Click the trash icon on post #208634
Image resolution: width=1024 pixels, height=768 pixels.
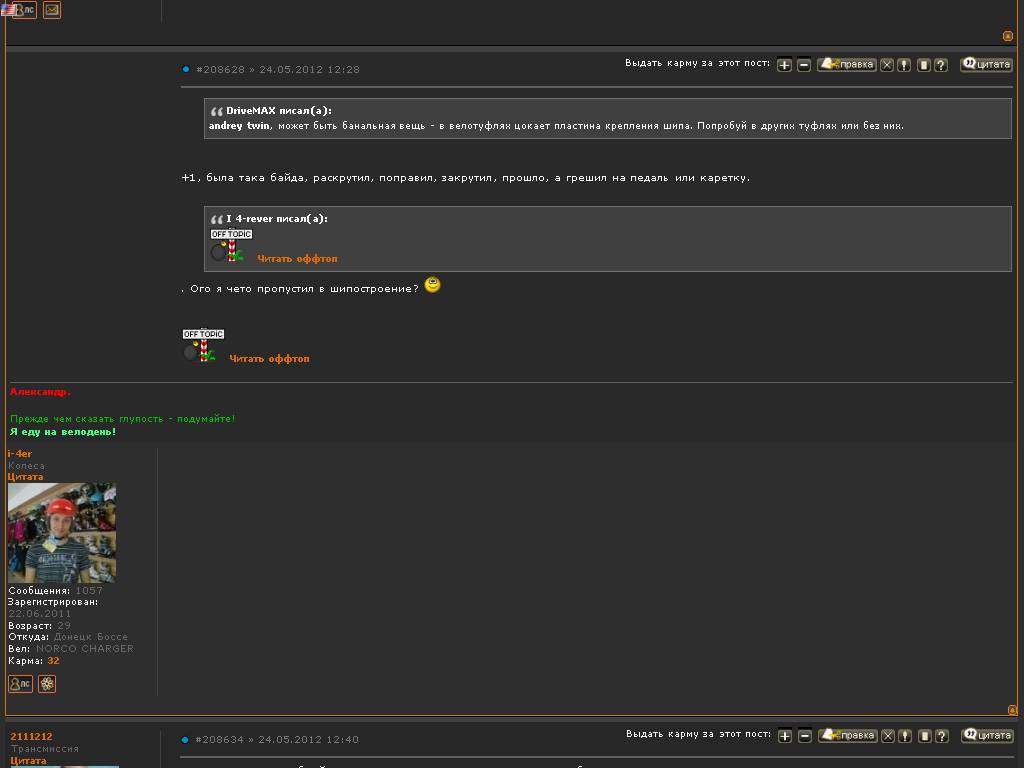(924, 736)
